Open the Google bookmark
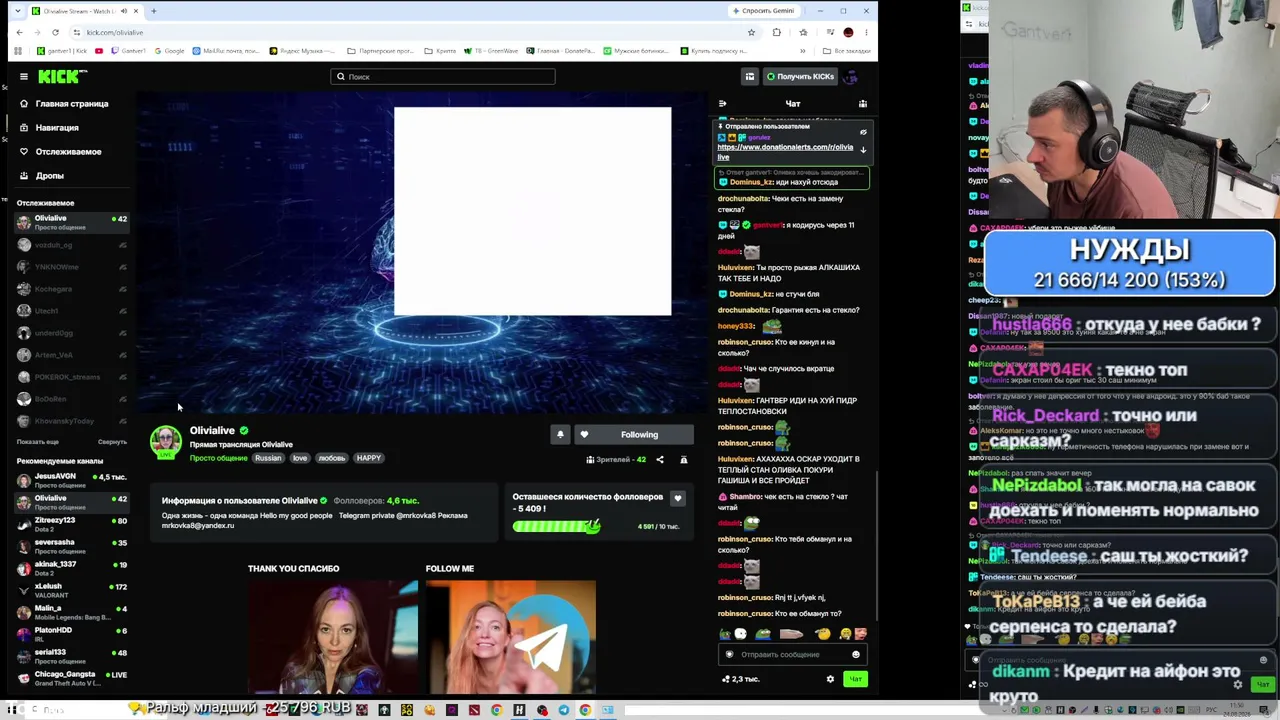This screenshot has height=720, width=1280. click(x=170, y=51)
